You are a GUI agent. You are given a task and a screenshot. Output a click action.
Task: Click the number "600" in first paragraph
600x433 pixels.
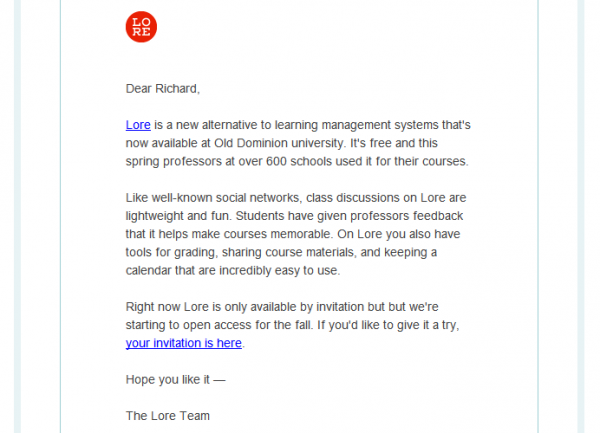(x=276, y=161)
